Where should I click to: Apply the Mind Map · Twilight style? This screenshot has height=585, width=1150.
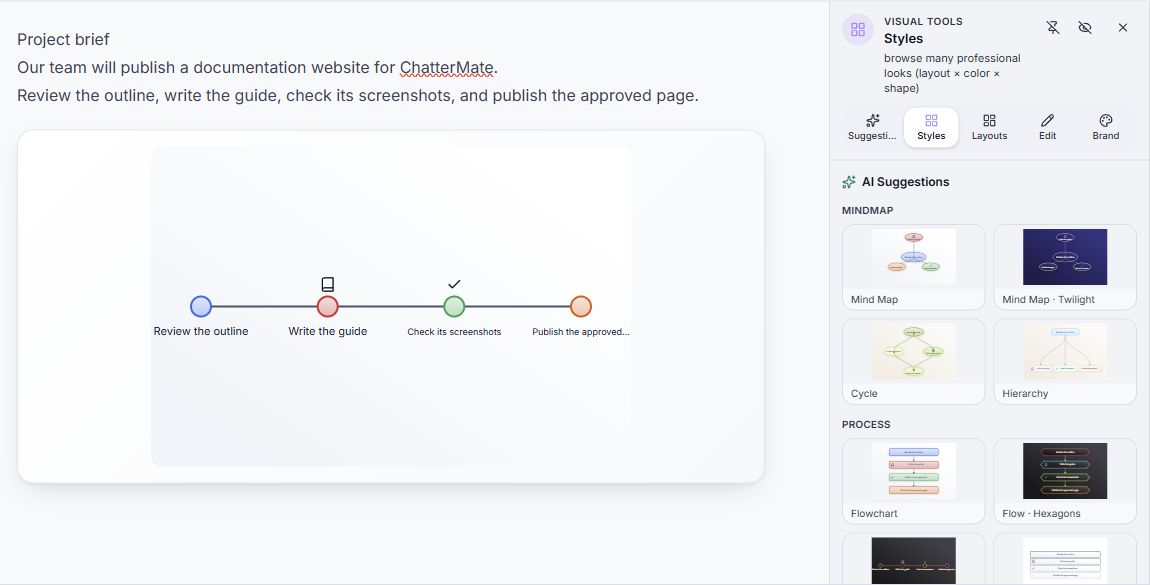[1065, 267]
